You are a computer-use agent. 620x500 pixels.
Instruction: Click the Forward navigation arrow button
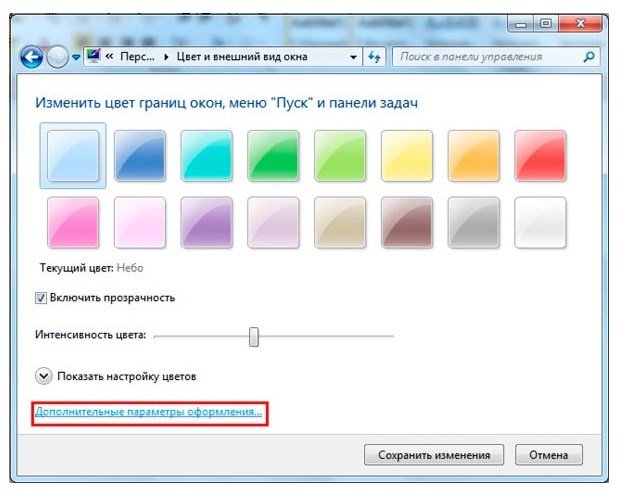(x=57, y=58)
